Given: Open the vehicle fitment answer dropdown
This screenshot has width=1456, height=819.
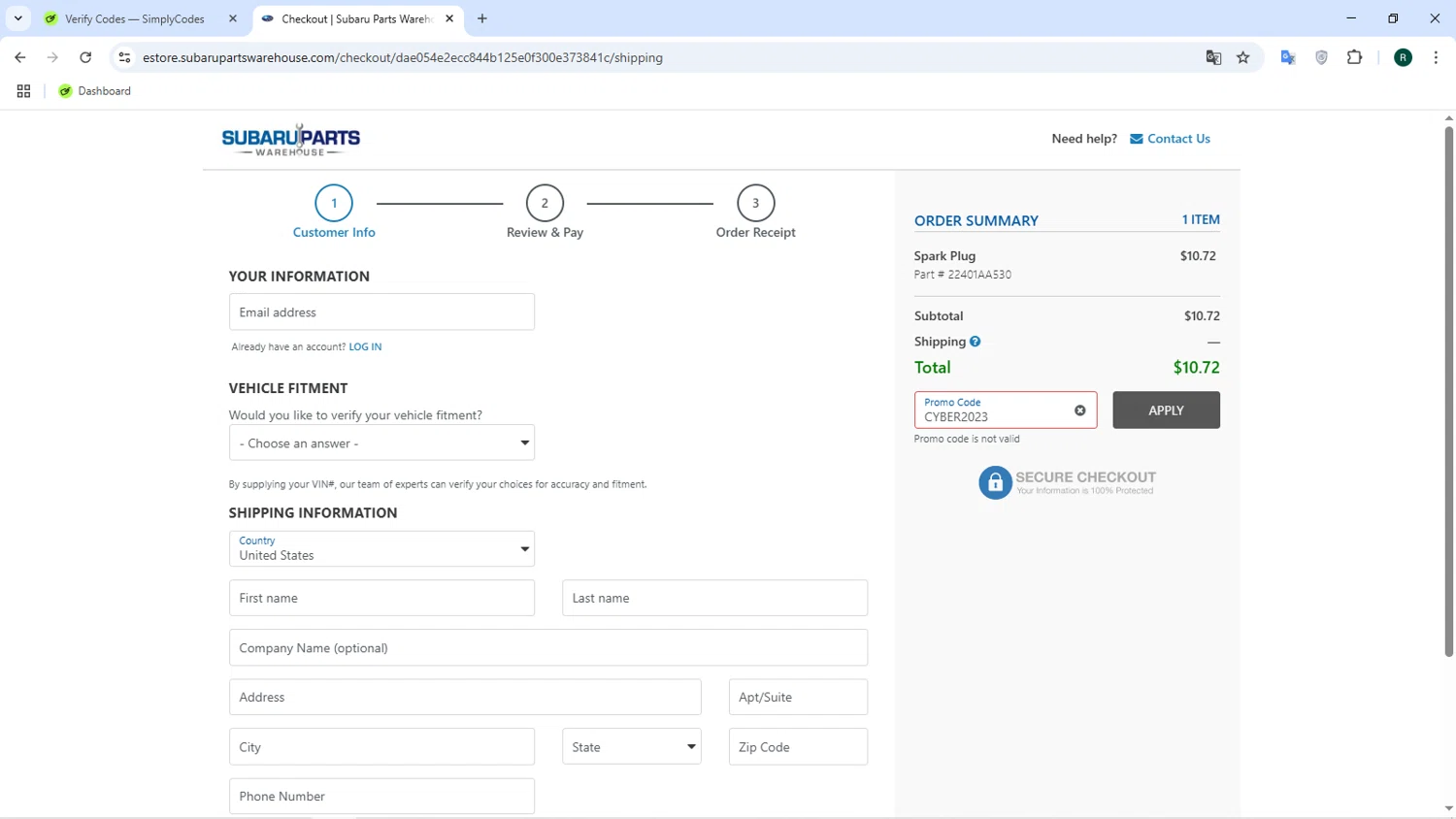Looking at the screenshot, I should (x=381, y=442).
